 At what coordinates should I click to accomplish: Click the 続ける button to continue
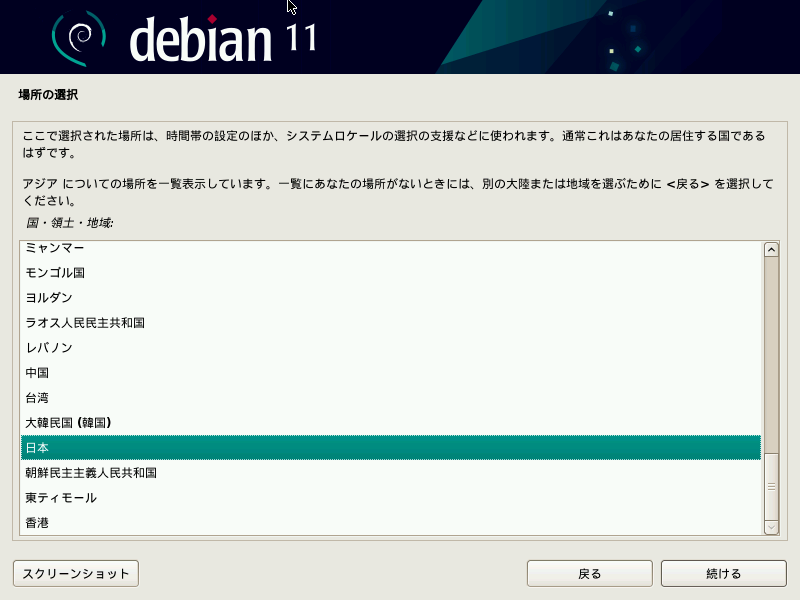click(723, 573)
